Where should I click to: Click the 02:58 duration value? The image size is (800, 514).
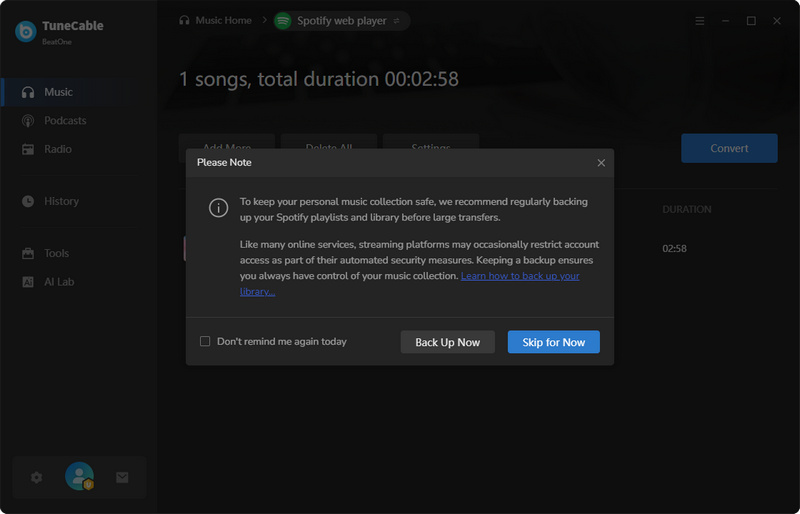click(x=674, y=249)
